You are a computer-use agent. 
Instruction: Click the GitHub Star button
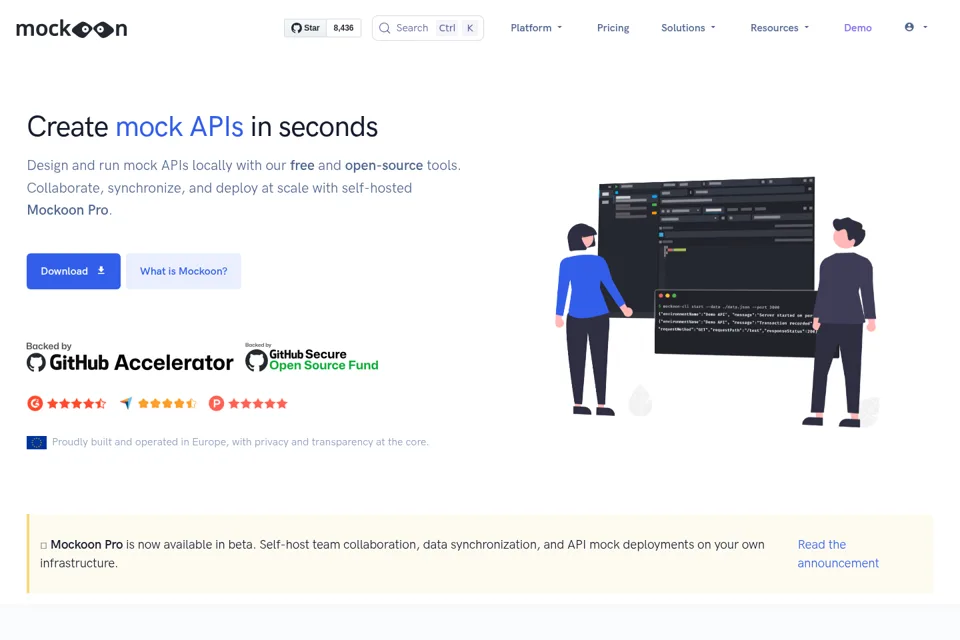(305, 28)
